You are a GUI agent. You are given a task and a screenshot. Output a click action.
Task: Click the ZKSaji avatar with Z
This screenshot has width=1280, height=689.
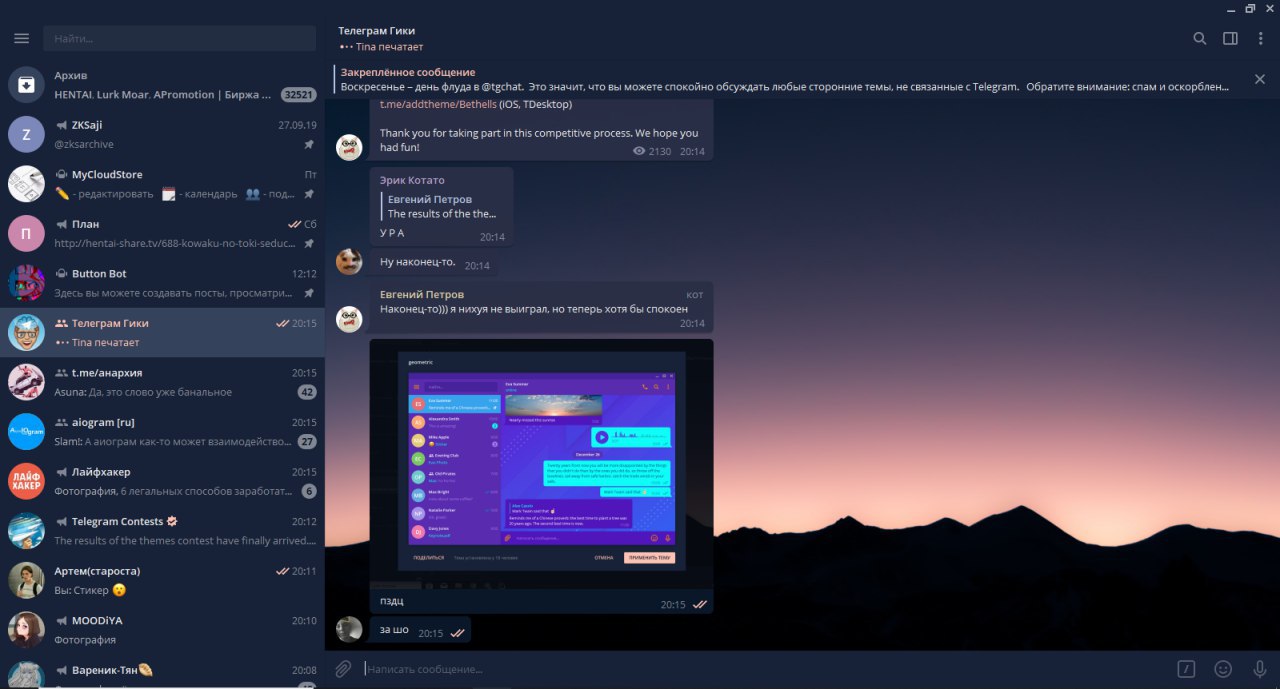(26, 134)
